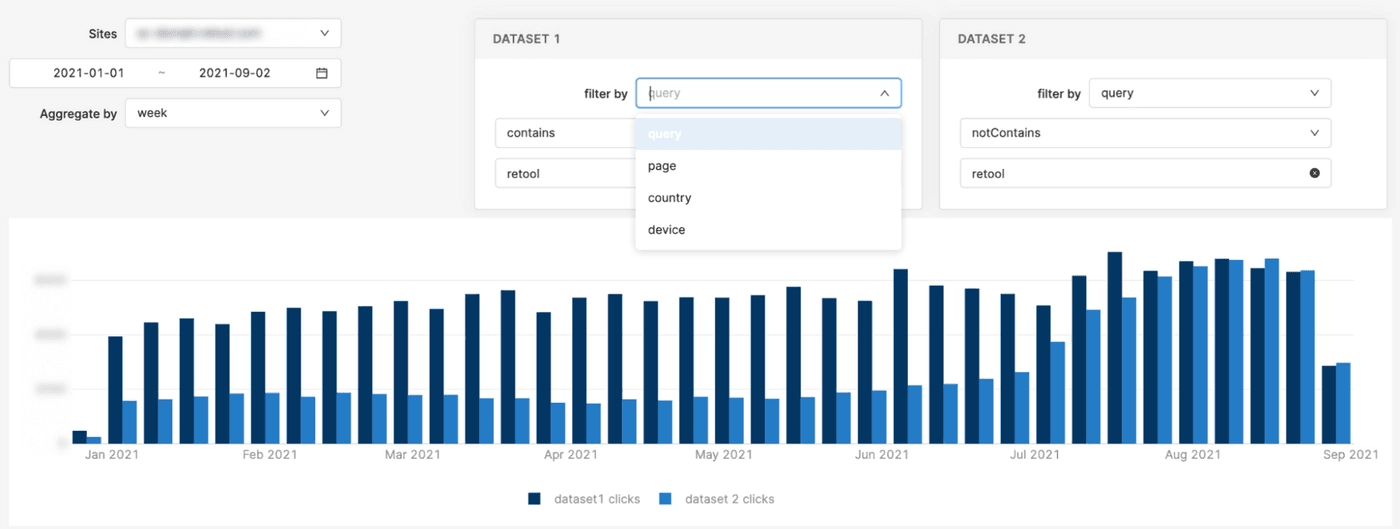Expand the notContains operator dropdown
This screenshot has width=1400, height=529.
(x=1145, y=133)
